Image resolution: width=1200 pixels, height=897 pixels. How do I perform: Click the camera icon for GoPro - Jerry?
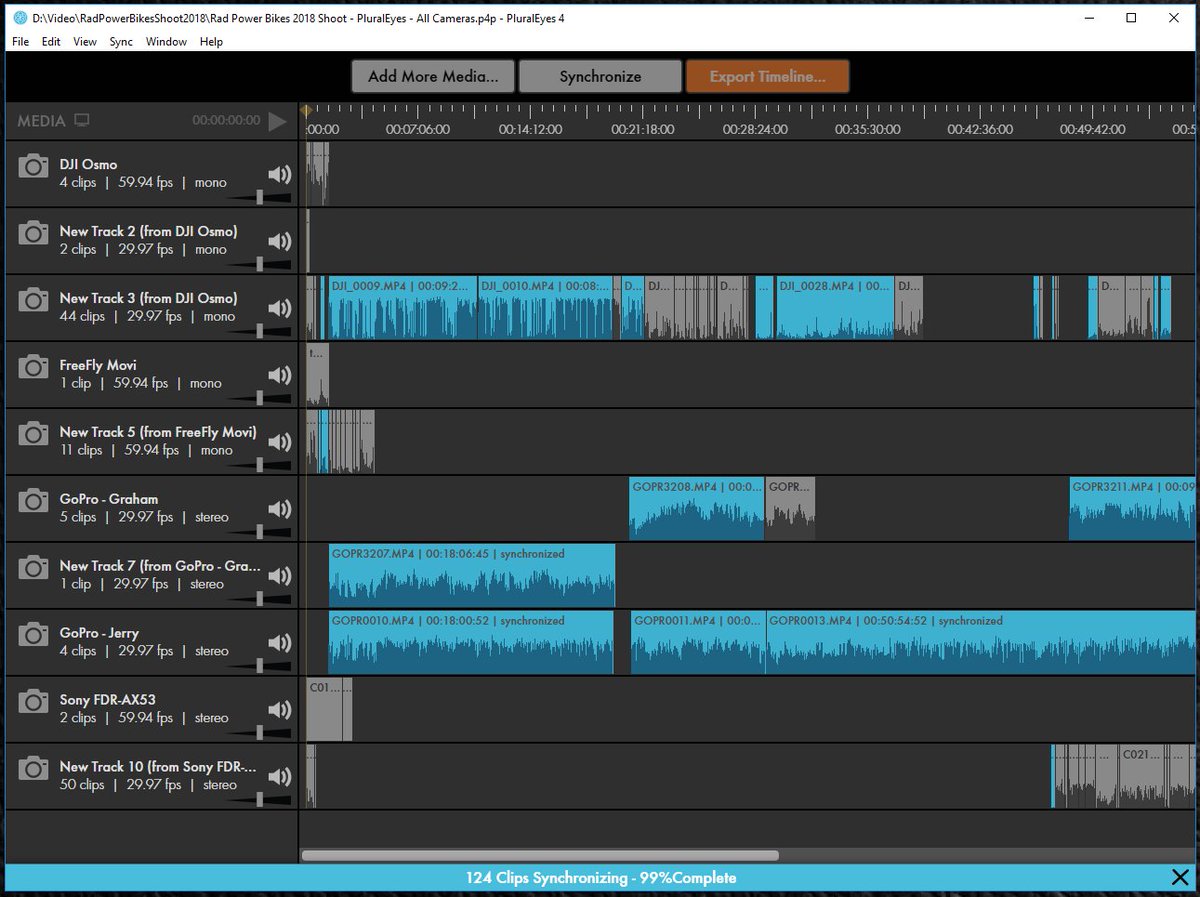coord(34,635)
